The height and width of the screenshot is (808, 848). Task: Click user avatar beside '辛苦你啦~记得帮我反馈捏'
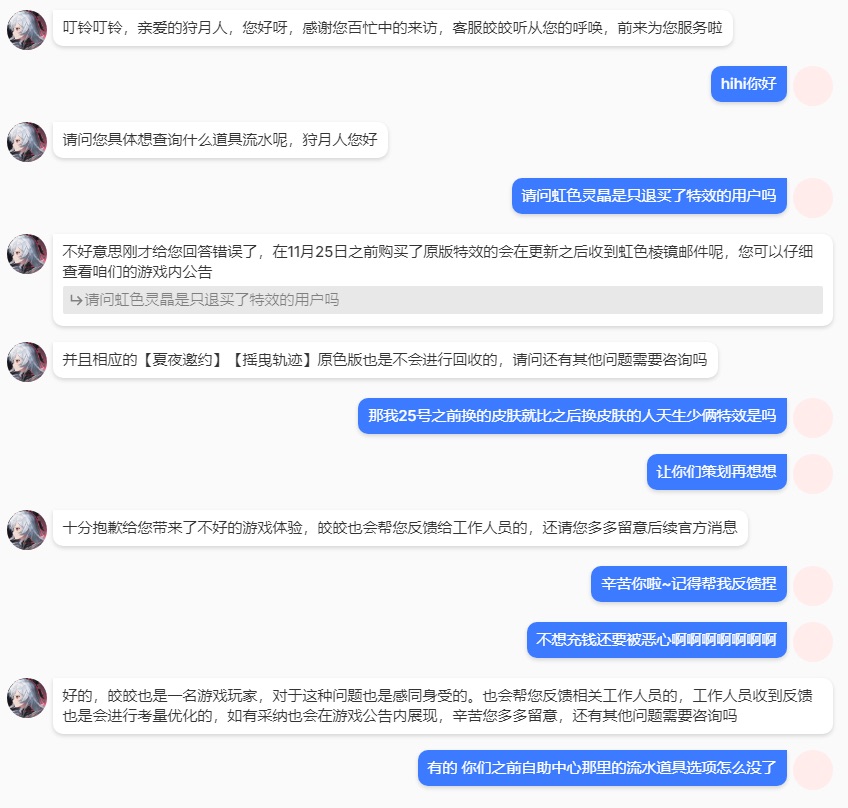tap(813, 586)
